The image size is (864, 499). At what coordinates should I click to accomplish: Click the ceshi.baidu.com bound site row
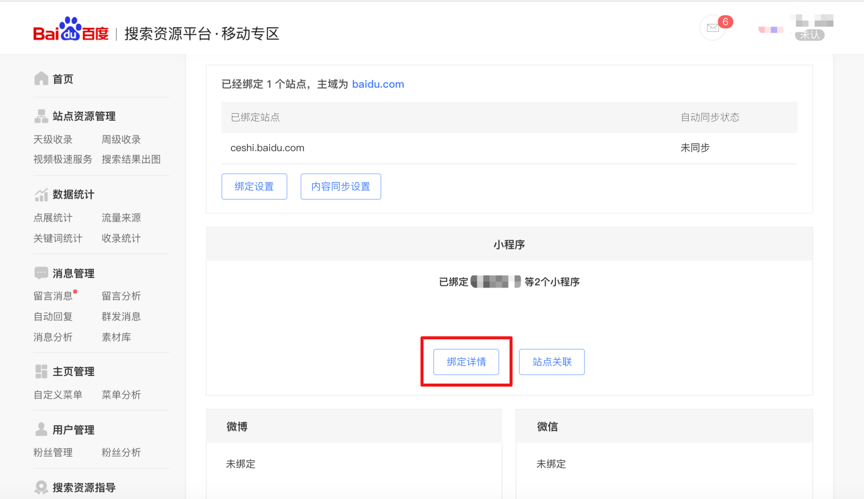[x=267, y=148]
